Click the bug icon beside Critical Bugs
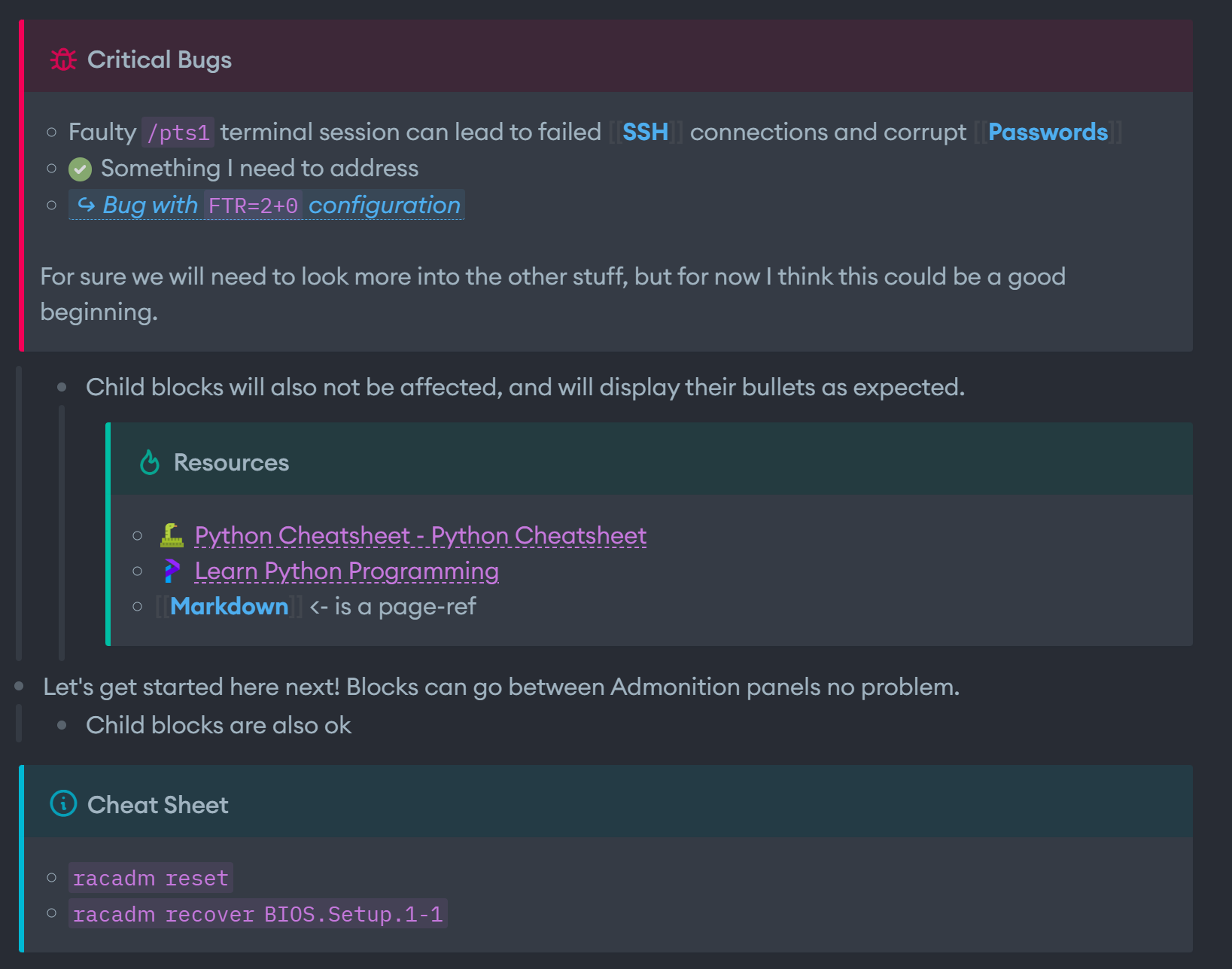Screen dimensions: 1232x969 [63, 59]
